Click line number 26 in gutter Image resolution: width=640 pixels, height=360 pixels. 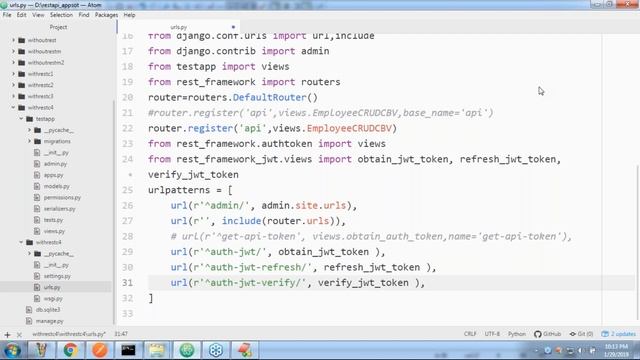pyautogui.click(x=128, y=205)
